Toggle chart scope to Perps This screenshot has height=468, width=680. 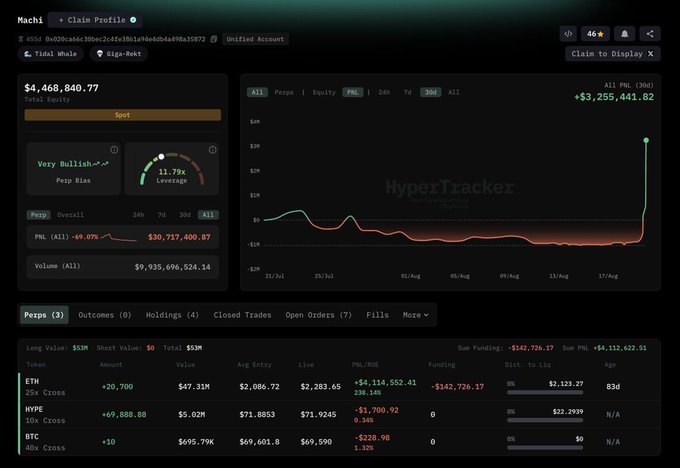[284, 92]
